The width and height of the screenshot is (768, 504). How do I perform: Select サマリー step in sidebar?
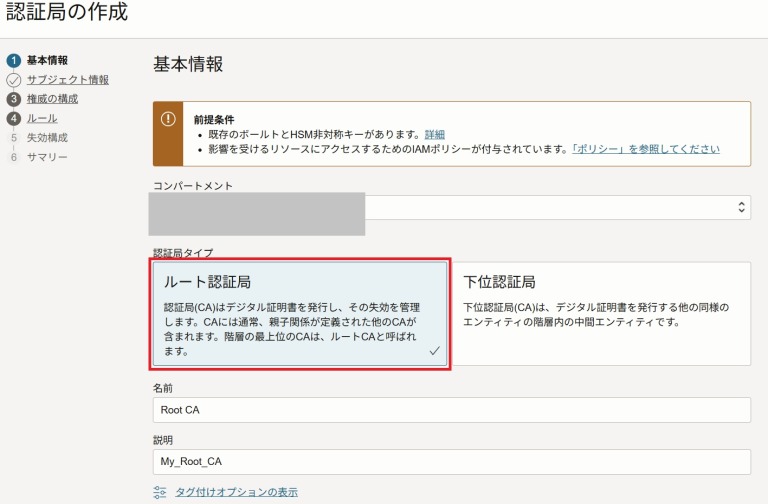click(47, 157)
